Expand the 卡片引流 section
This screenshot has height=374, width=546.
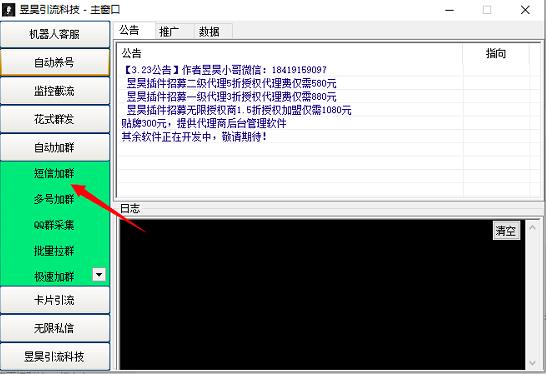(55, 300)
